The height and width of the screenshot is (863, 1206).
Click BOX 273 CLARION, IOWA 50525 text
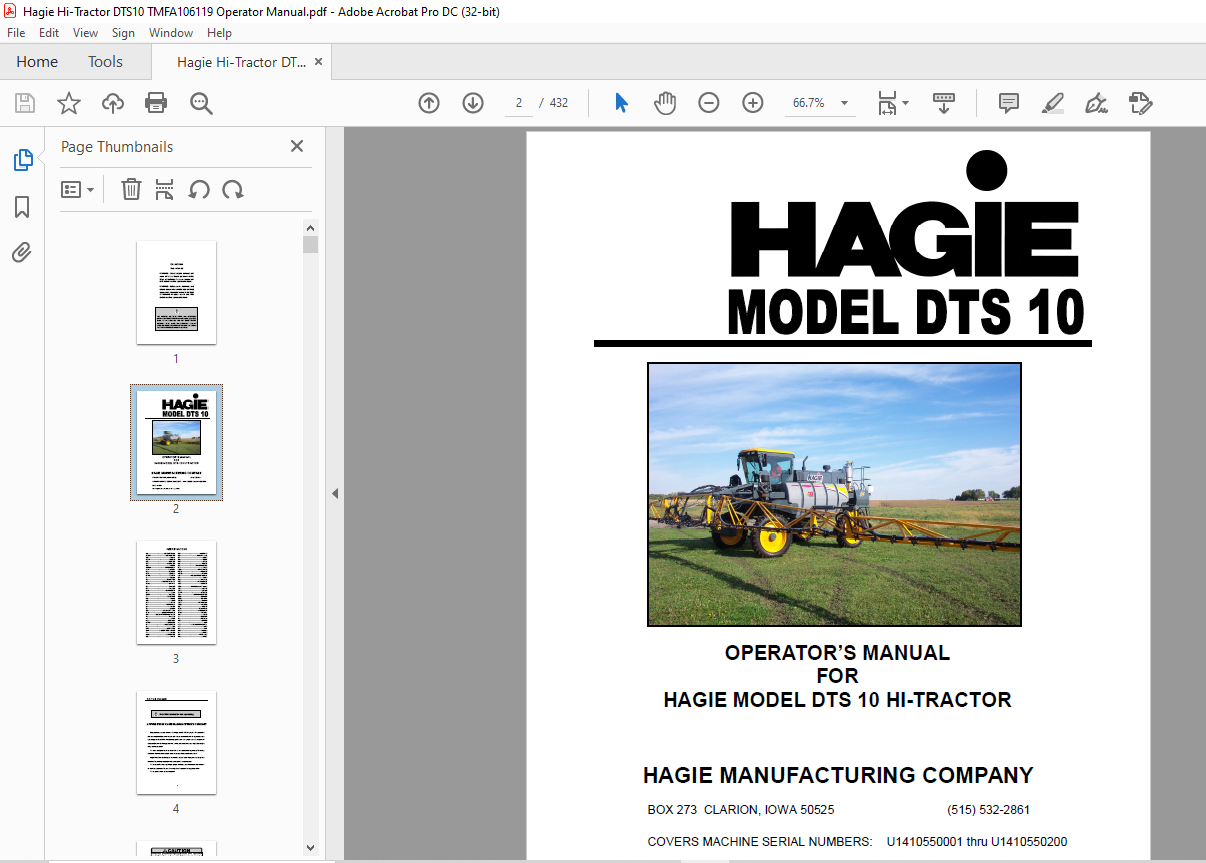tap(741, 810)
